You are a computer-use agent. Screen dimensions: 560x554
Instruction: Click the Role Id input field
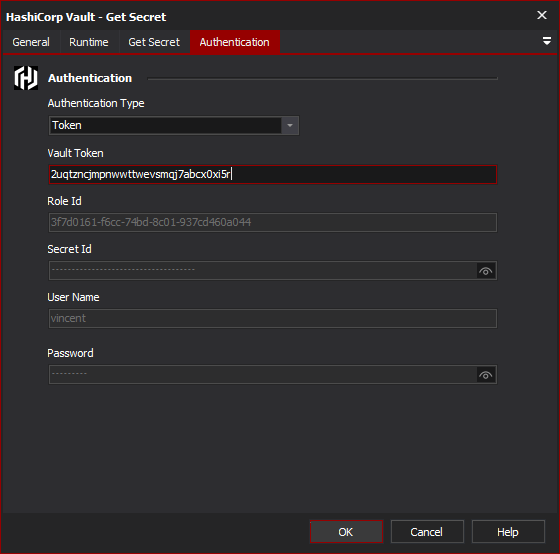pos(273,223)
